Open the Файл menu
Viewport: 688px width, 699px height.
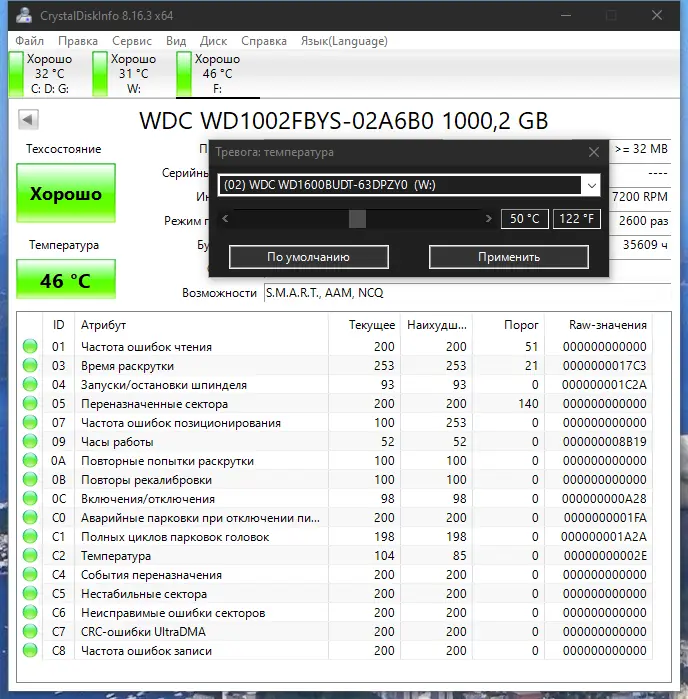pyautogui.click(x=29, y=41)
